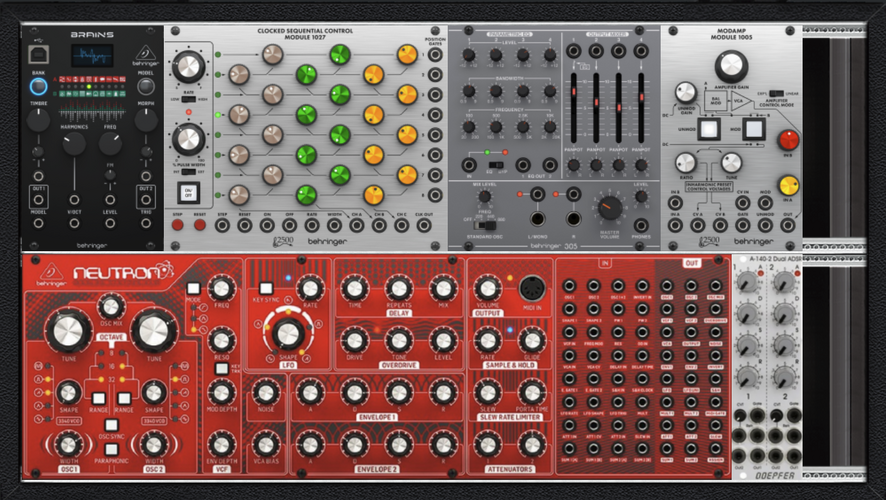
Task: Click position gate 1 jack on 1027
Action: 435,55
